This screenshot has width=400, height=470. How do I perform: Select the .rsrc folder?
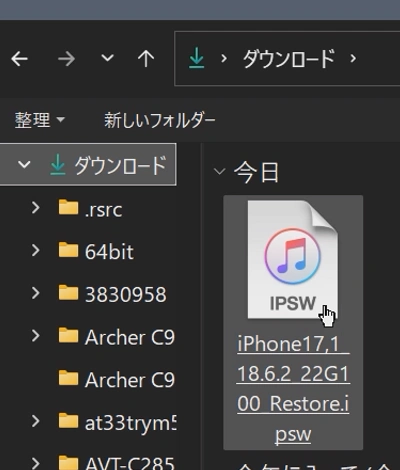tap(103, 210)
